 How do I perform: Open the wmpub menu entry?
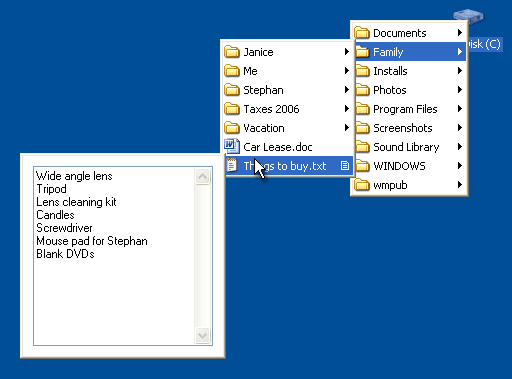tap(409, 185)
